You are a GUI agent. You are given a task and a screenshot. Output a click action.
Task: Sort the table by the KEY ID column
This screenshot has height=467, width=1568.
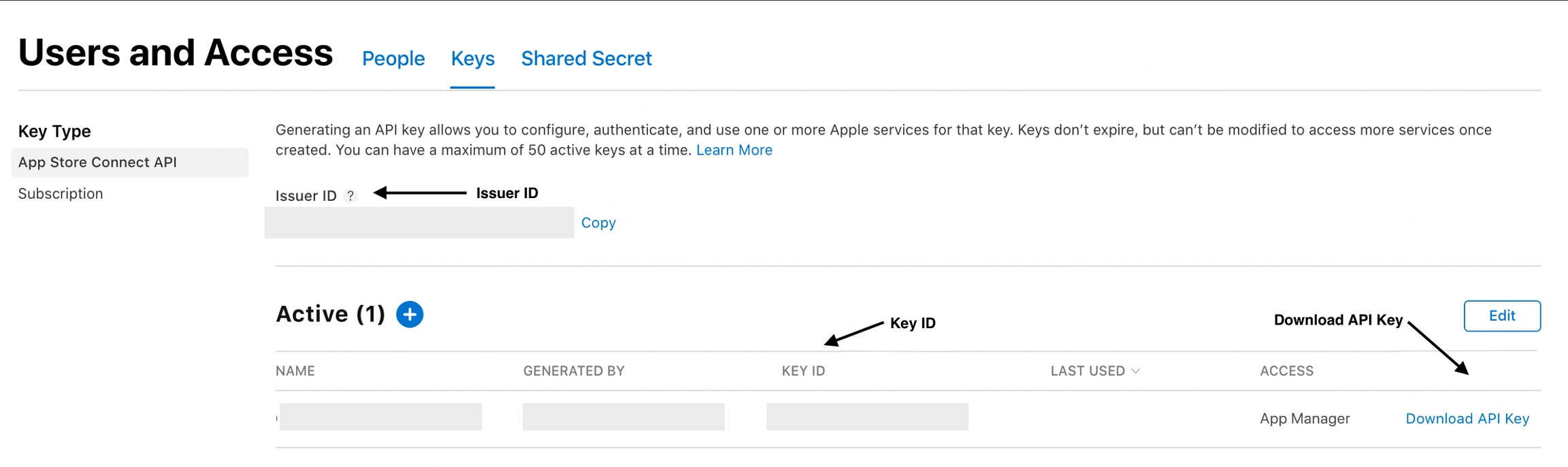(x=803, y=371)
